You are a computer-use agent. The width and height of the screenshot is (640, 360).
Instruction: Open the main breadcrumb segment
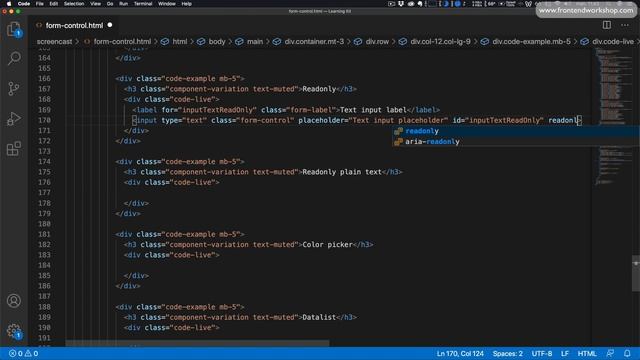coord(255,42)
